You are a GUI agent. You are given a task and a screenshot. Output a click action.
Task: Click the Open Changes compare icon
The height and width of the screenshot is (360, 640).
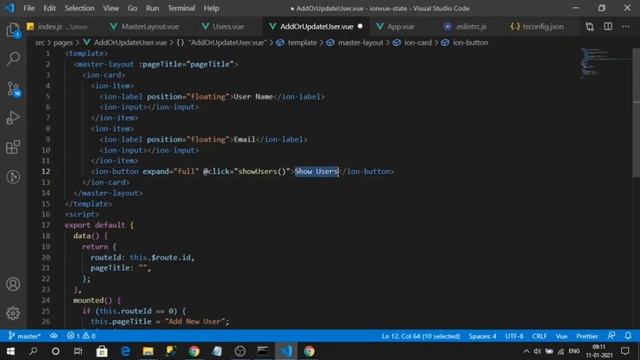tap(589, 27)
